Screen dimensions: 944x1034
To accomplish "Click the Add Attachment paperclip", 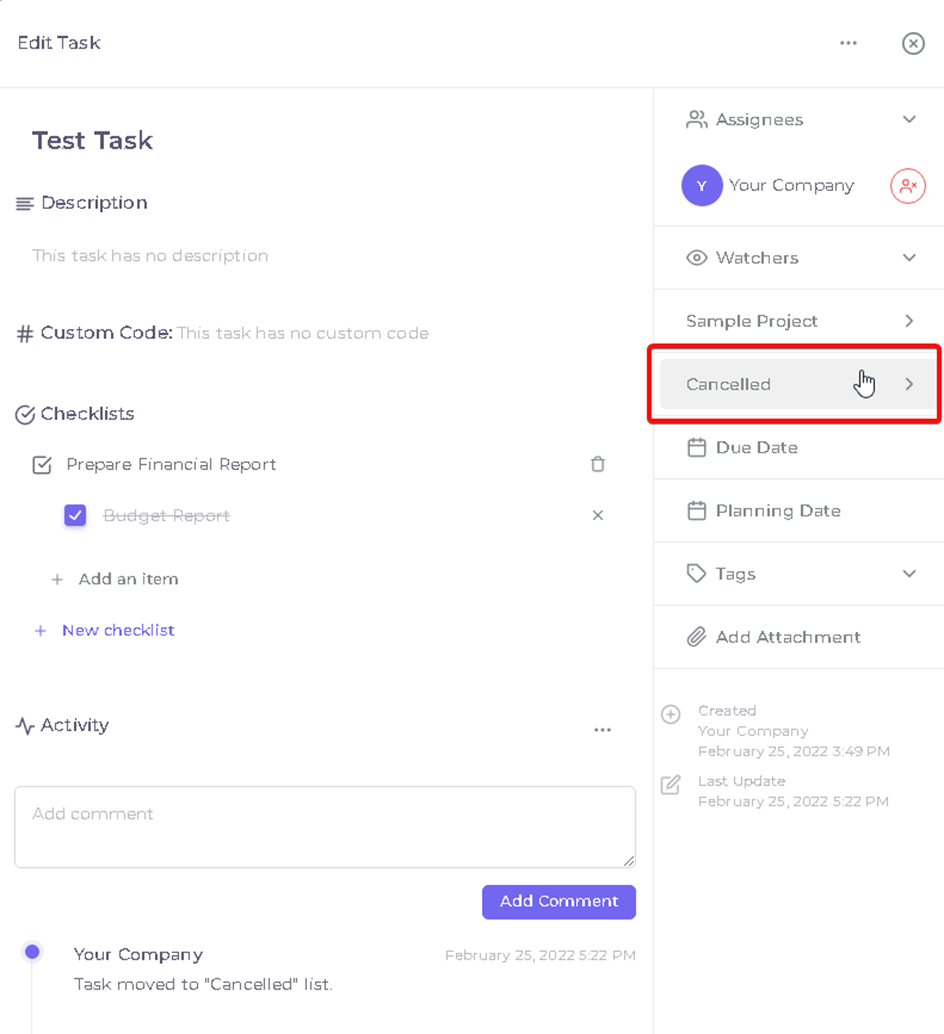I will pos(696,637).
